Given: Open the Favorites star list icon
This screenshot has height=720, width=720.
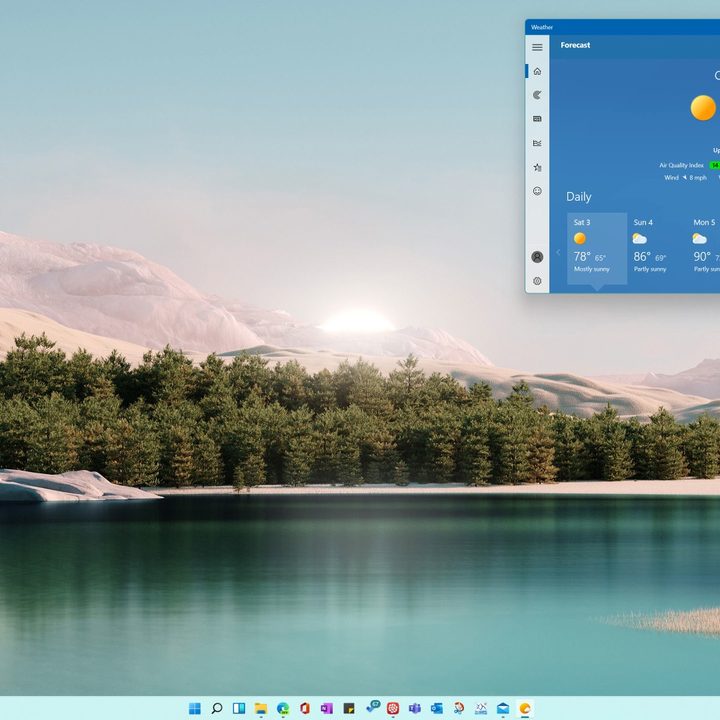Looking at the screenshot, I should (x=537, y=167).
